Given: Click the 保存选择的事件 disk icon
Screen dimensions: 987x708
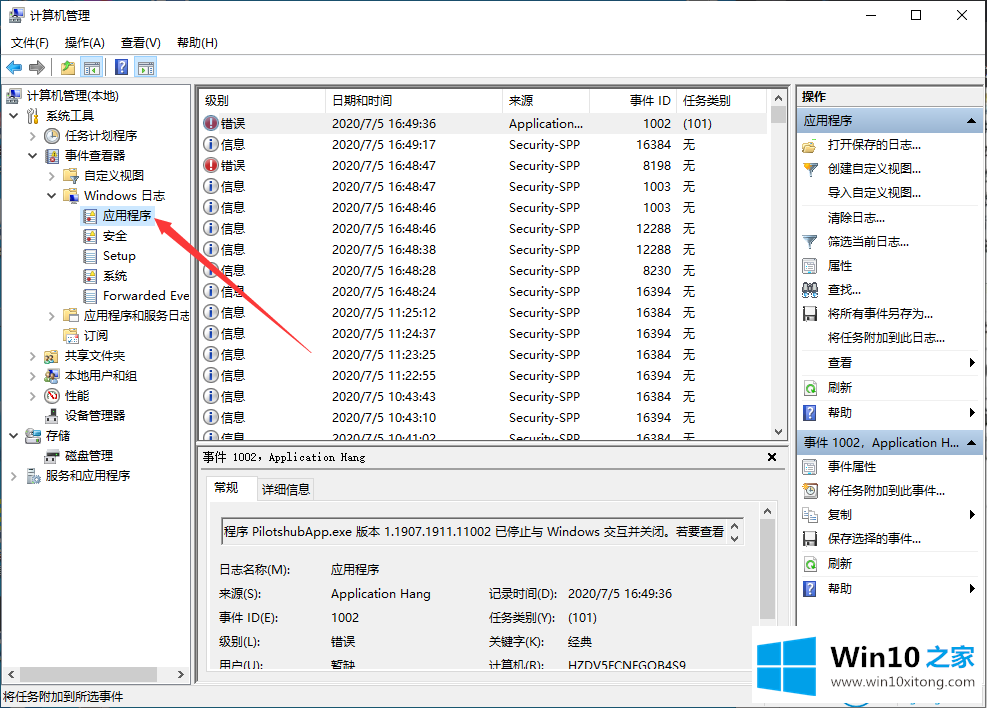Looking at the screenshot, I should [810, 539].
